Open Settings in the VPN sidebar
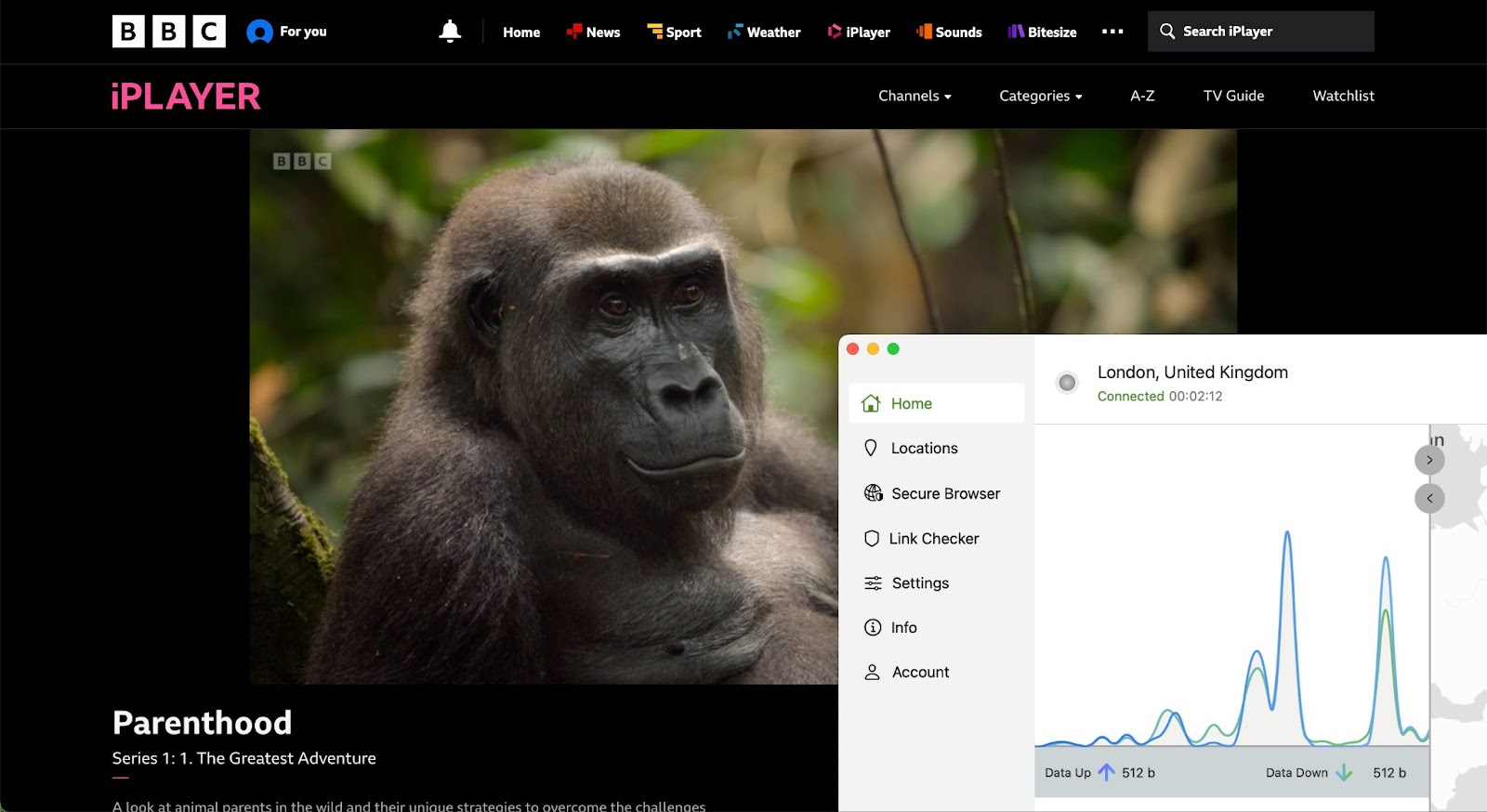 (x=936, y=583)
